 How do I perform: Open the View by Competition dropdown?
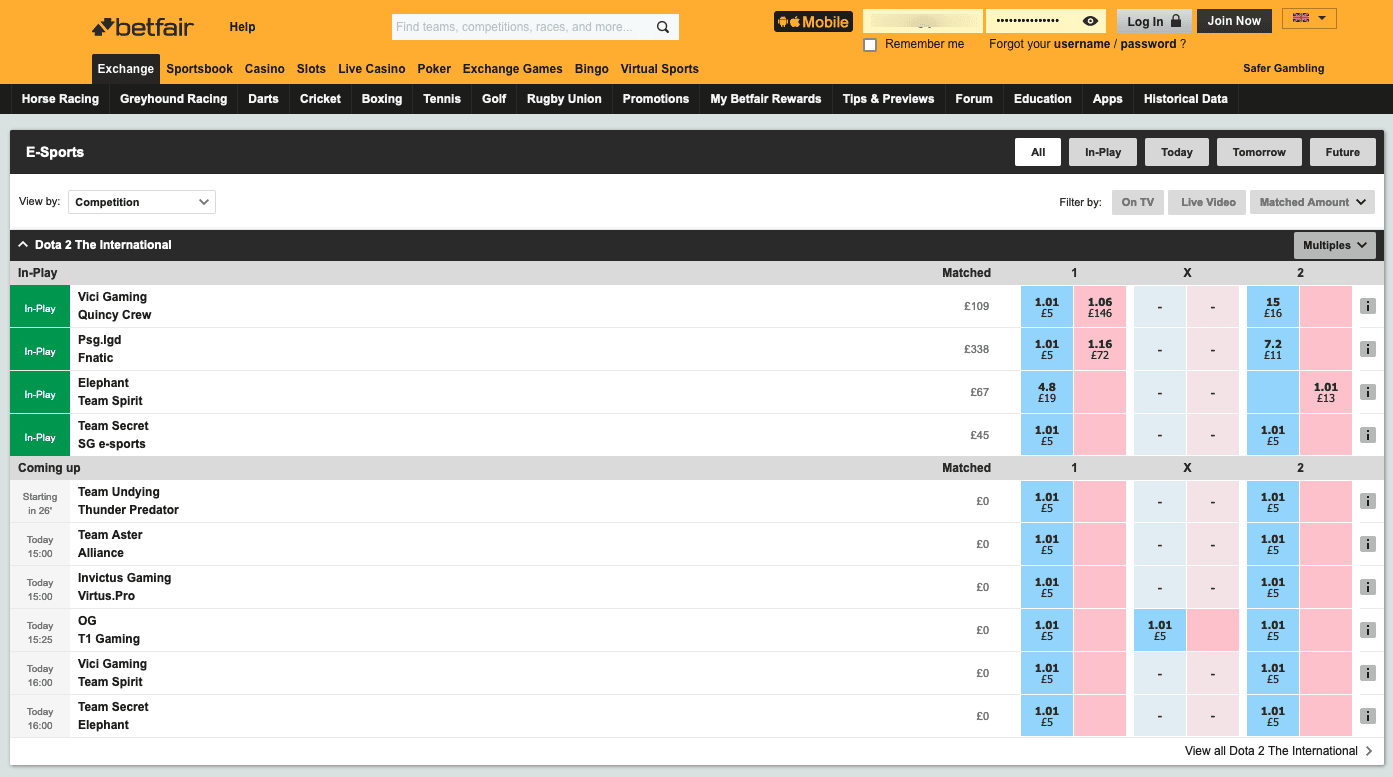click(x=142, y=202)
